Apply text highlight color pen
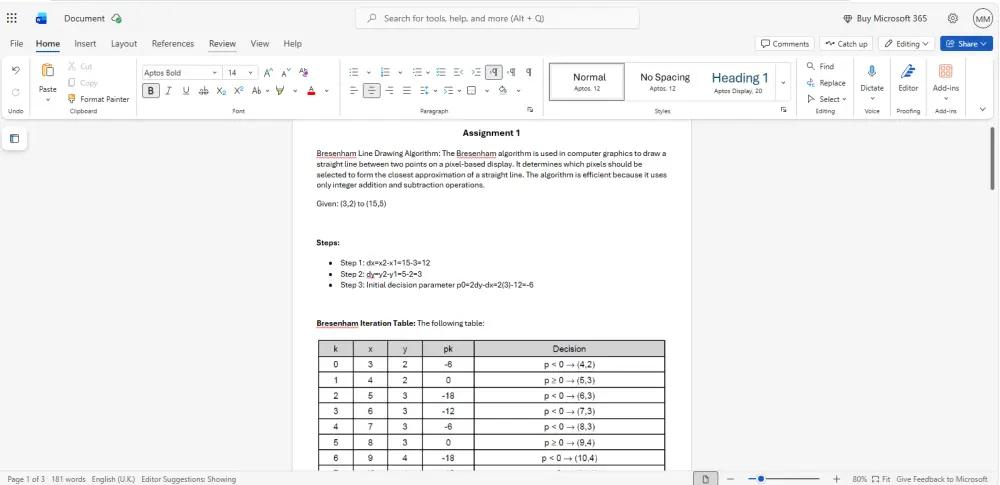1000x485 pixels. click(x=280, y=91)
